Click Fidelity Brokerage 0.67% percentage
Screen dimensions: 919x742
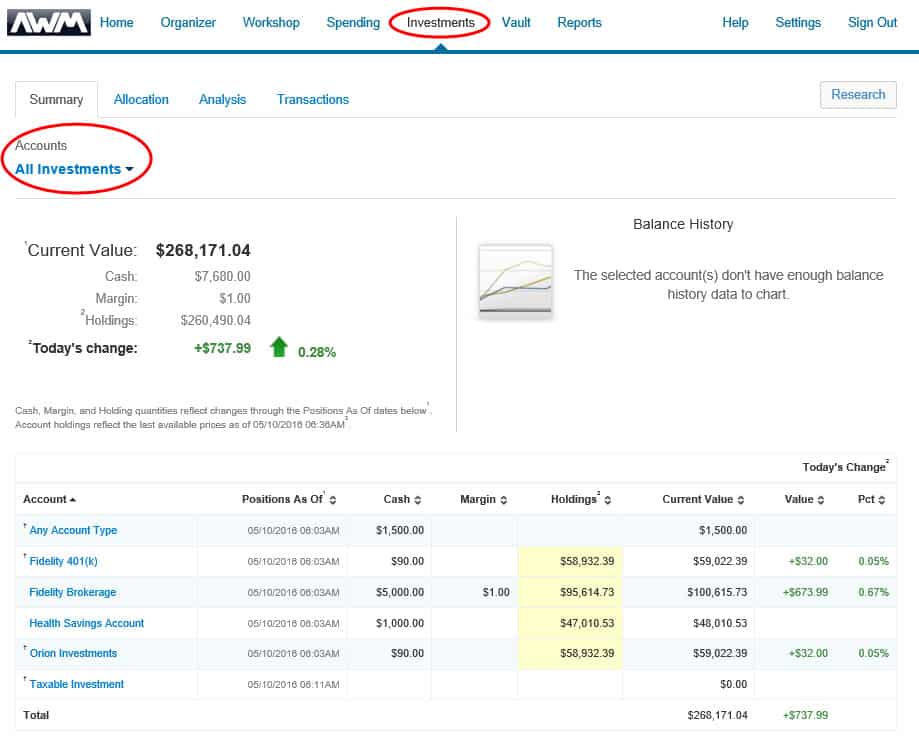pos(873,593)
